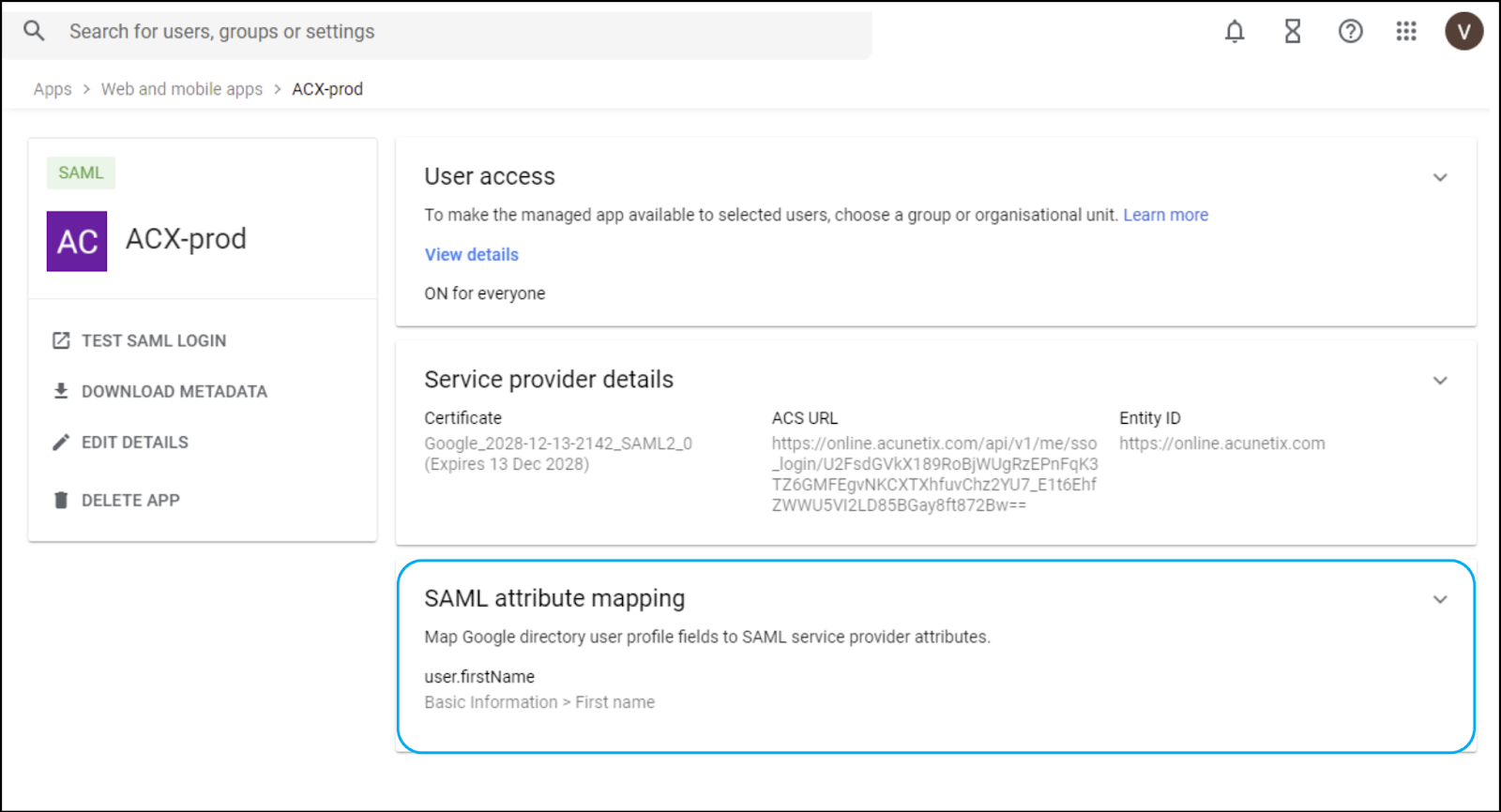Open the View details link
1501x812 pixels.
[x=472, y=254]
